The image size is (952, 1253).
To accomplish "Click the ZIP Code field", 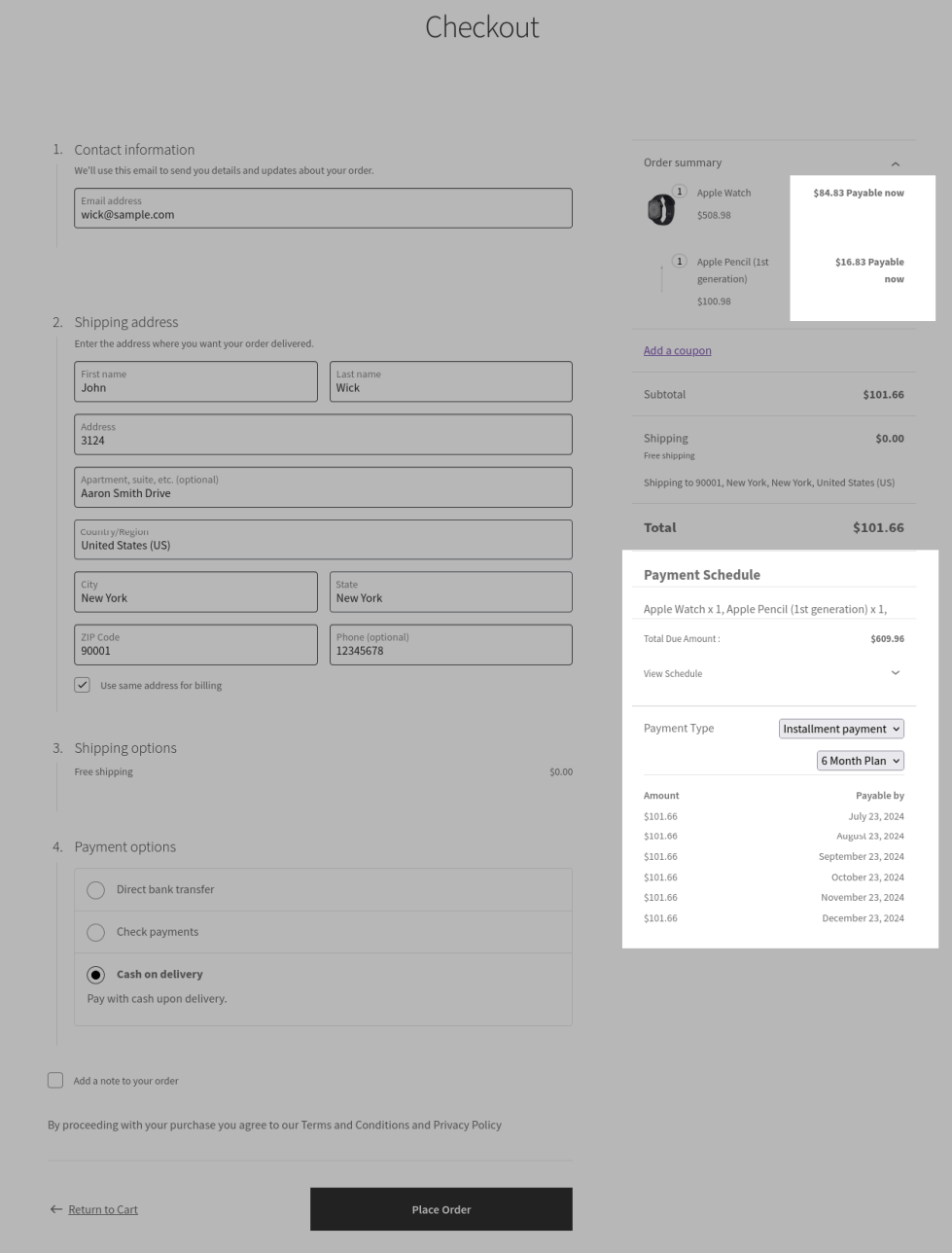I will pos(195,645).
